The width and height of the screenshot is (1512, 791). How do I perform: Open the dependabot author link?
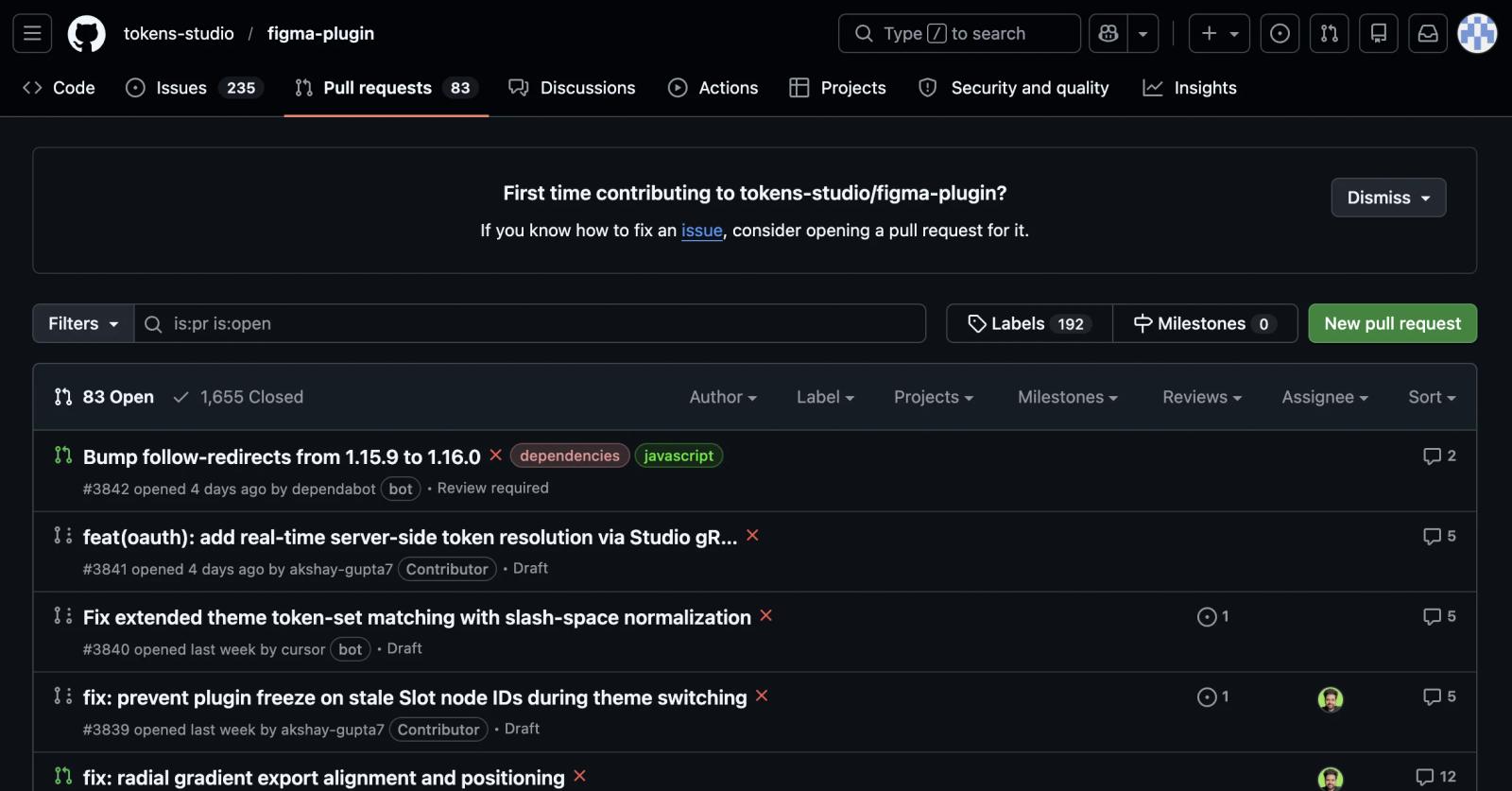334,489
